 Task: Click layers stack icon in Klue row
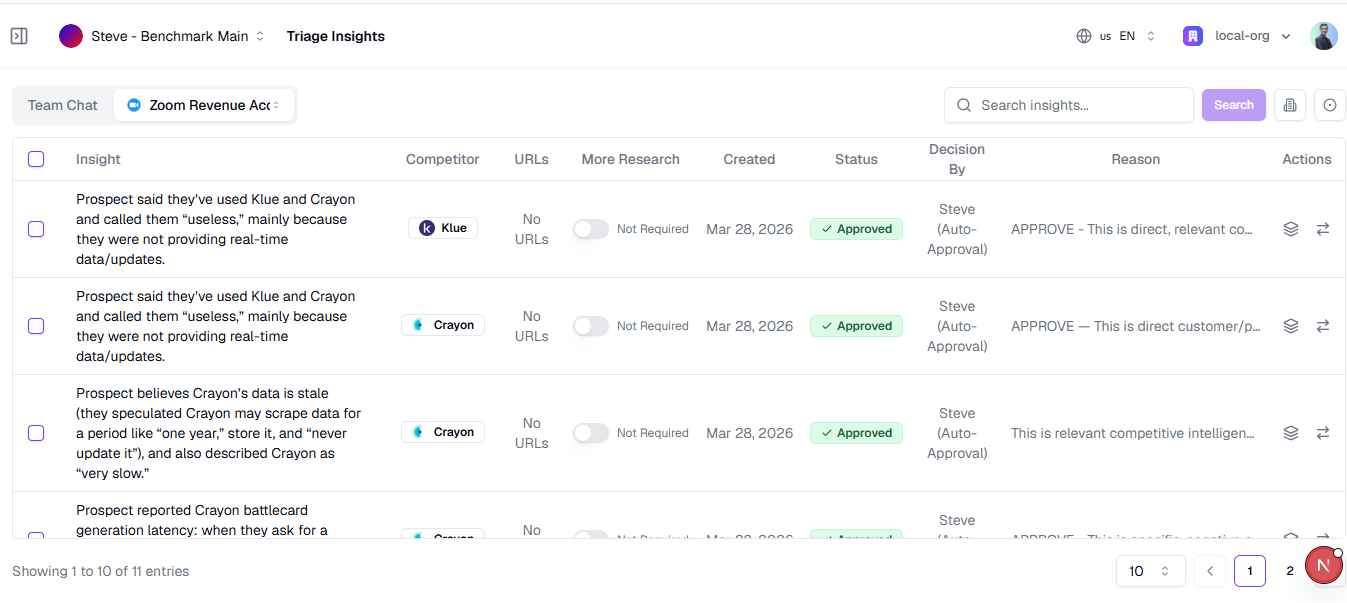point(1291,229)
